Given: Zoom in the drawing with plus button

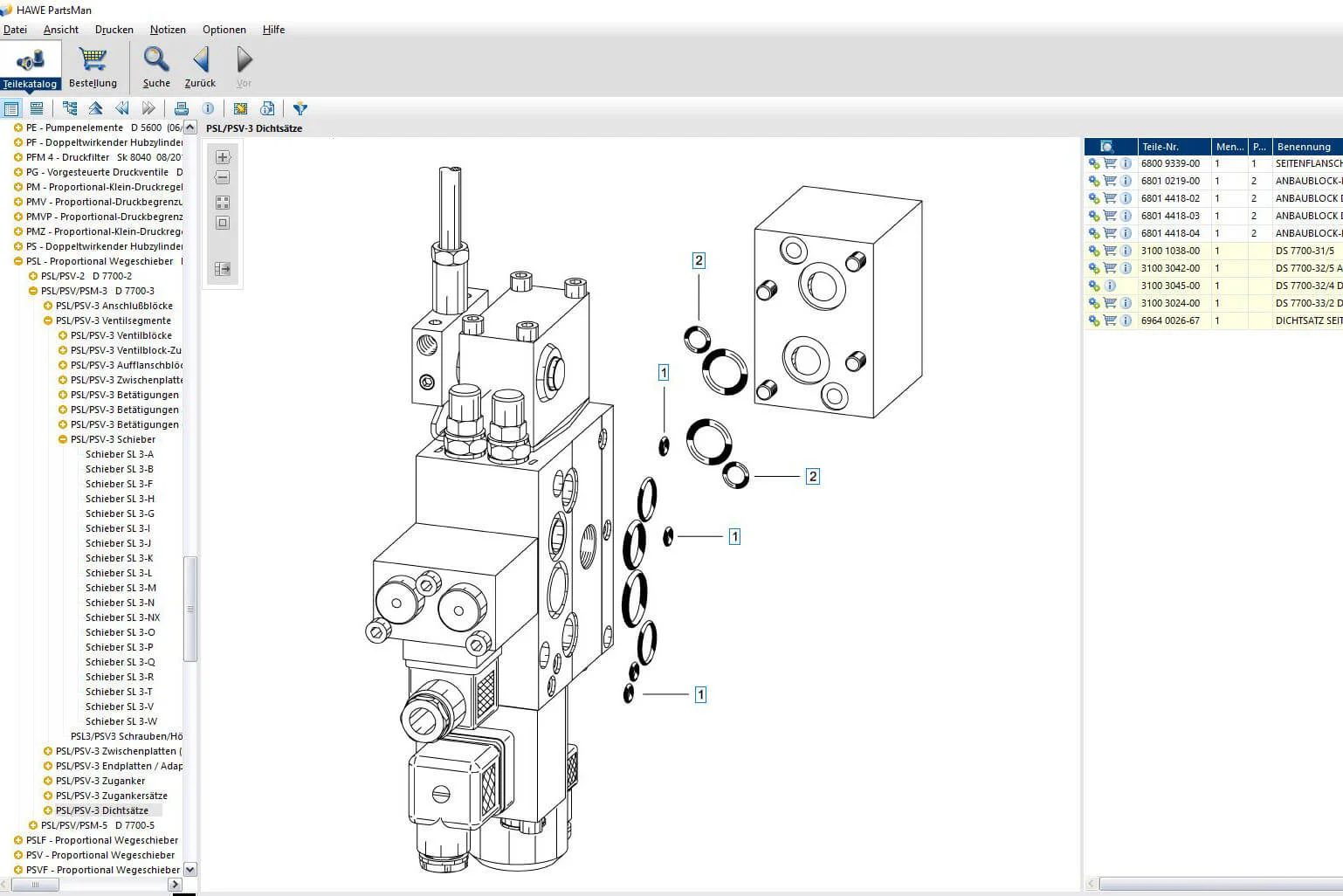Looking at the screenshot, I should (223, 157).
